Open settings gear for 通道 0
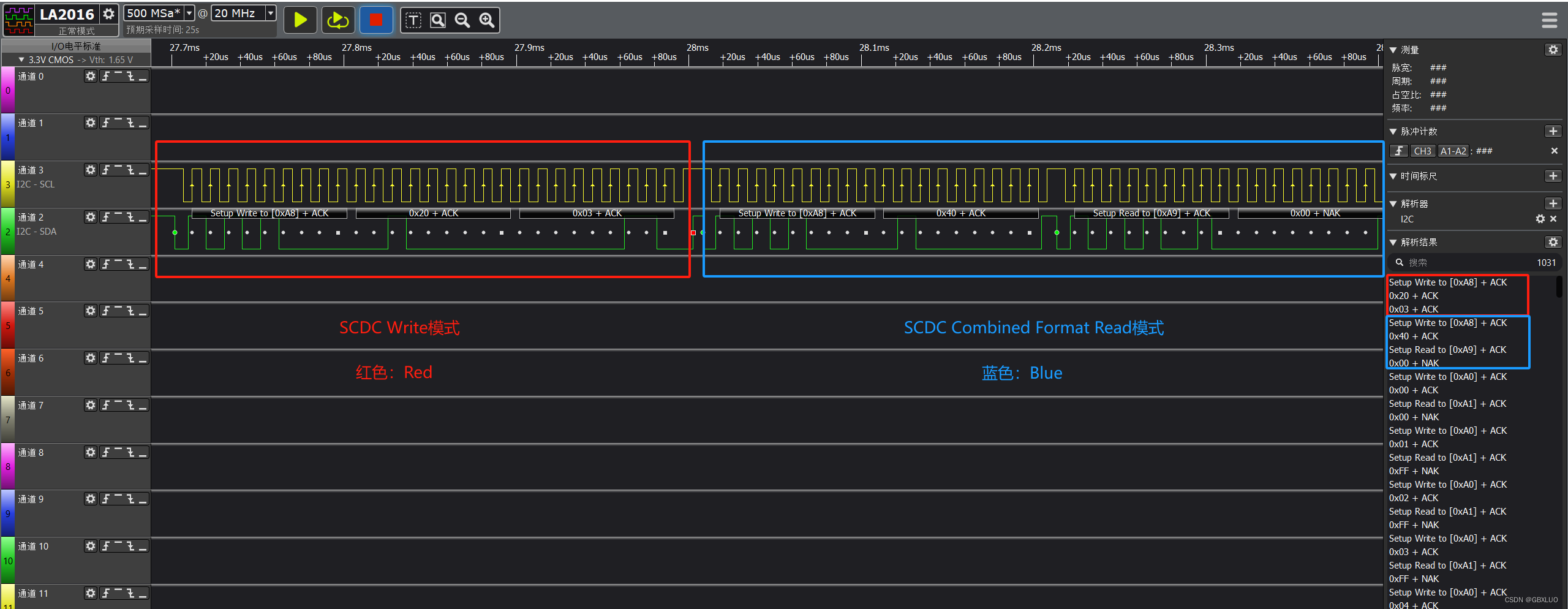Screen dimensions: 1568x609 point(91,76)
